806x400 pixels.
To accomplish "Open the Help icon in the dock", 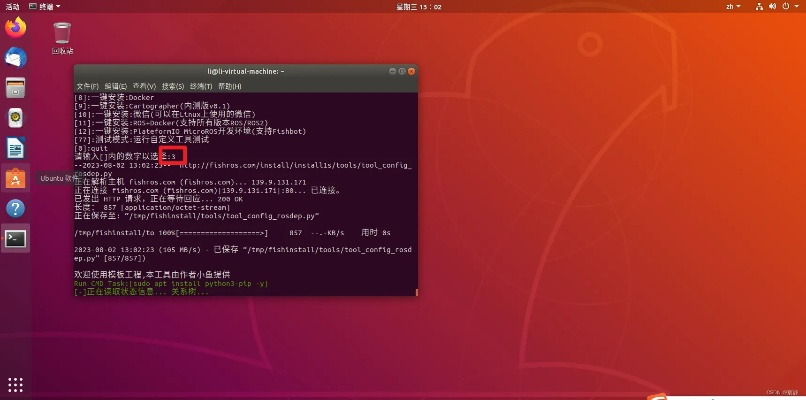I will 15,208.
